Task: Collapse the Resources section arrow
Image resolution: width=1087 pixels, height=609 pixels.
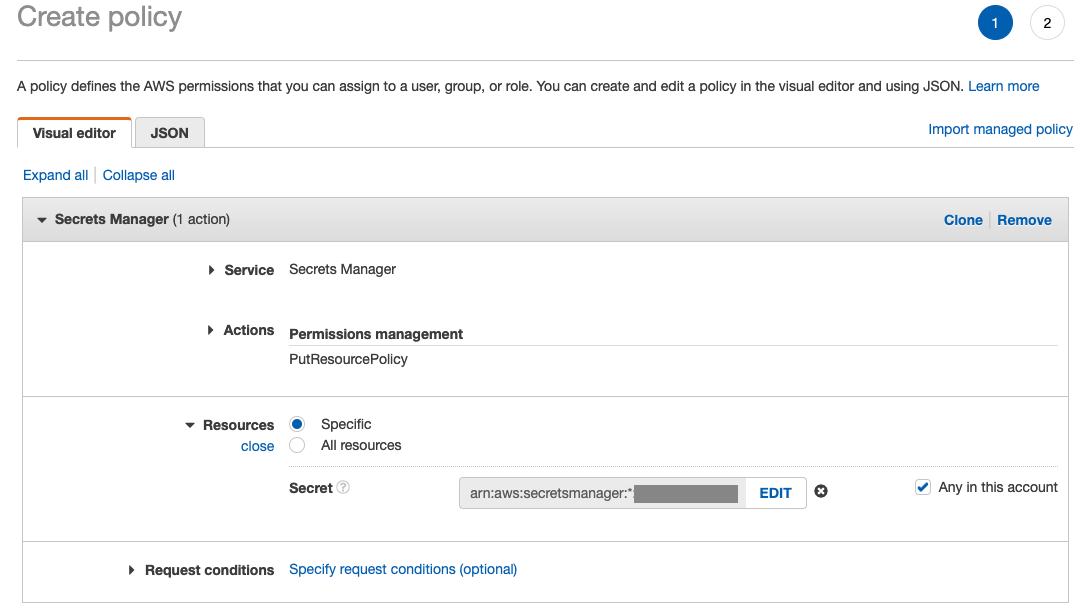Action: click(190, 425)
